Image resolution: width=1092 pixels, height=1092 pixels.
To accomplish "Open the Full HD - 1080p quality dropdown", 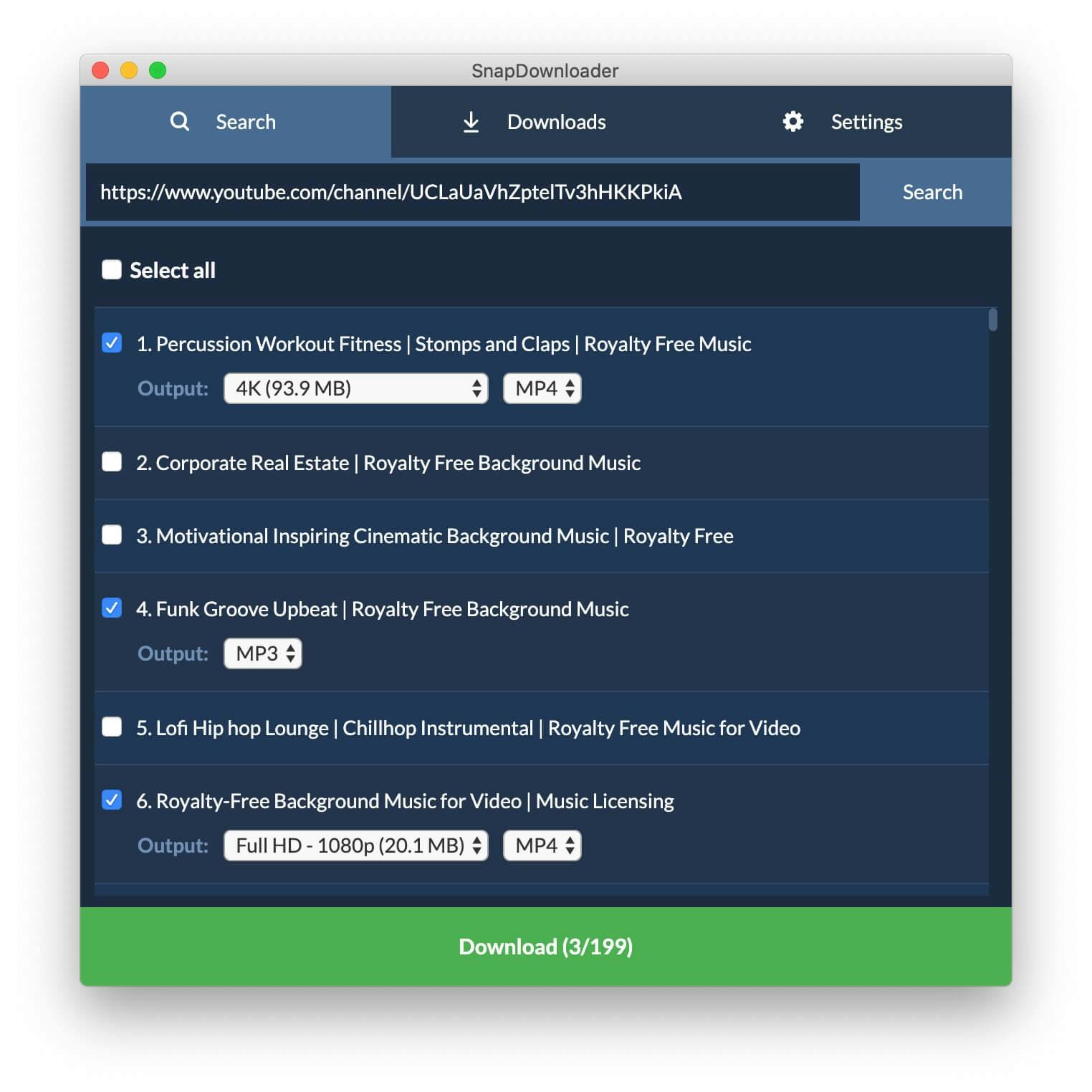I will coord(356,846).
